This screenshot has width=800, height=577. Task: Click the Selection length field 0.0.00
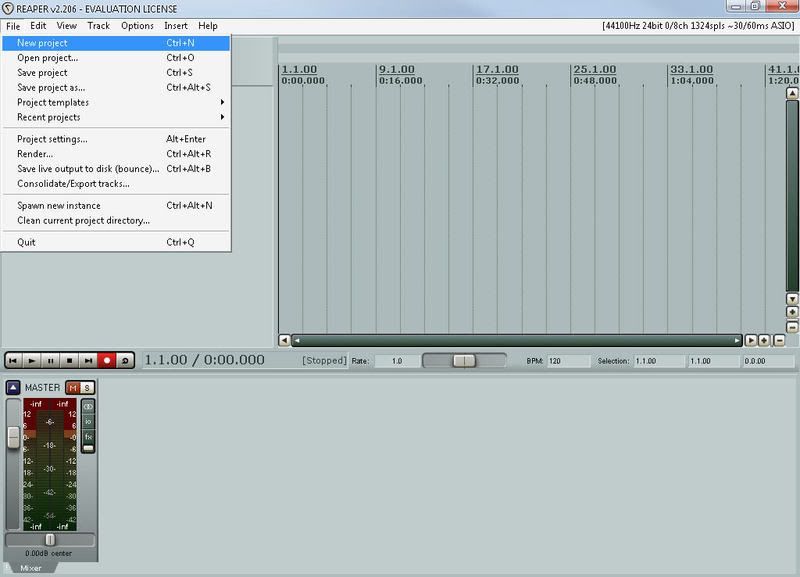pos(768,361)
